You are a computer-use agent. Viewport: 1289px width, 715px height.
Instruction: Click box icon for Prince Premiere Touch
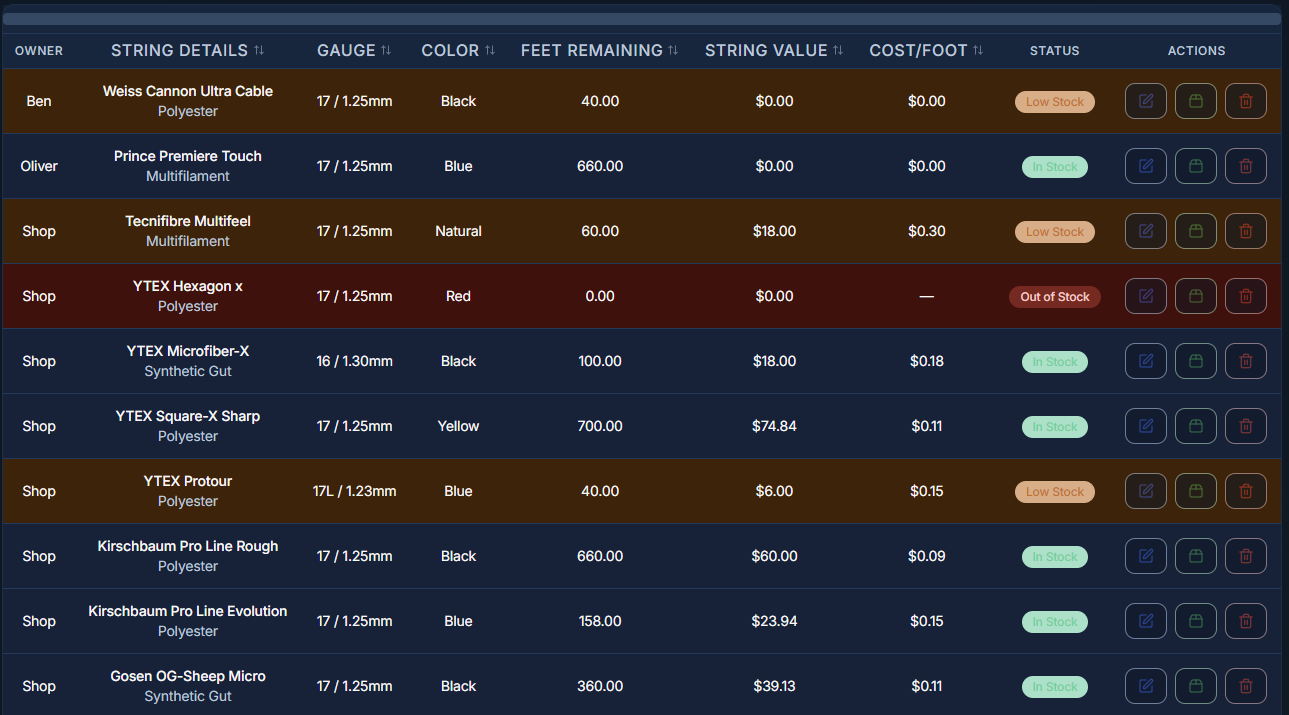pyautogui.click(x=1196, y=166)
